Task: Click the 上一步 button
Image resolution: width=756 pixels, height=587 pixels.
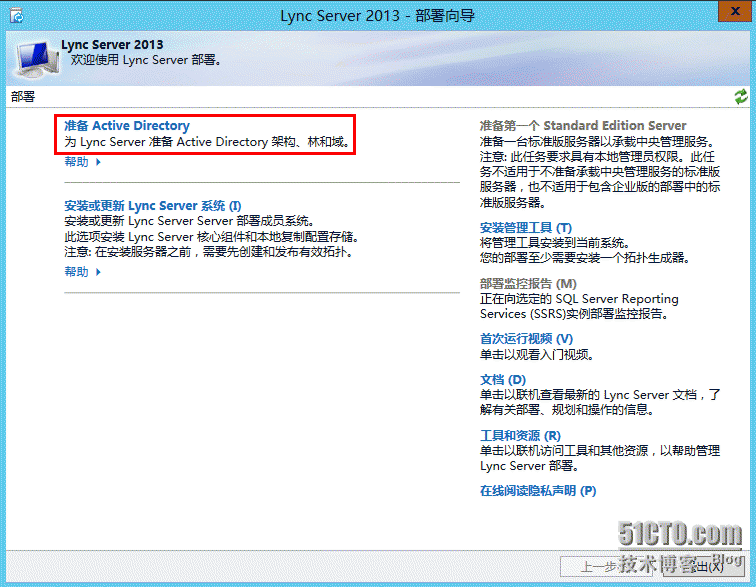Action: (x=607, y=566)
